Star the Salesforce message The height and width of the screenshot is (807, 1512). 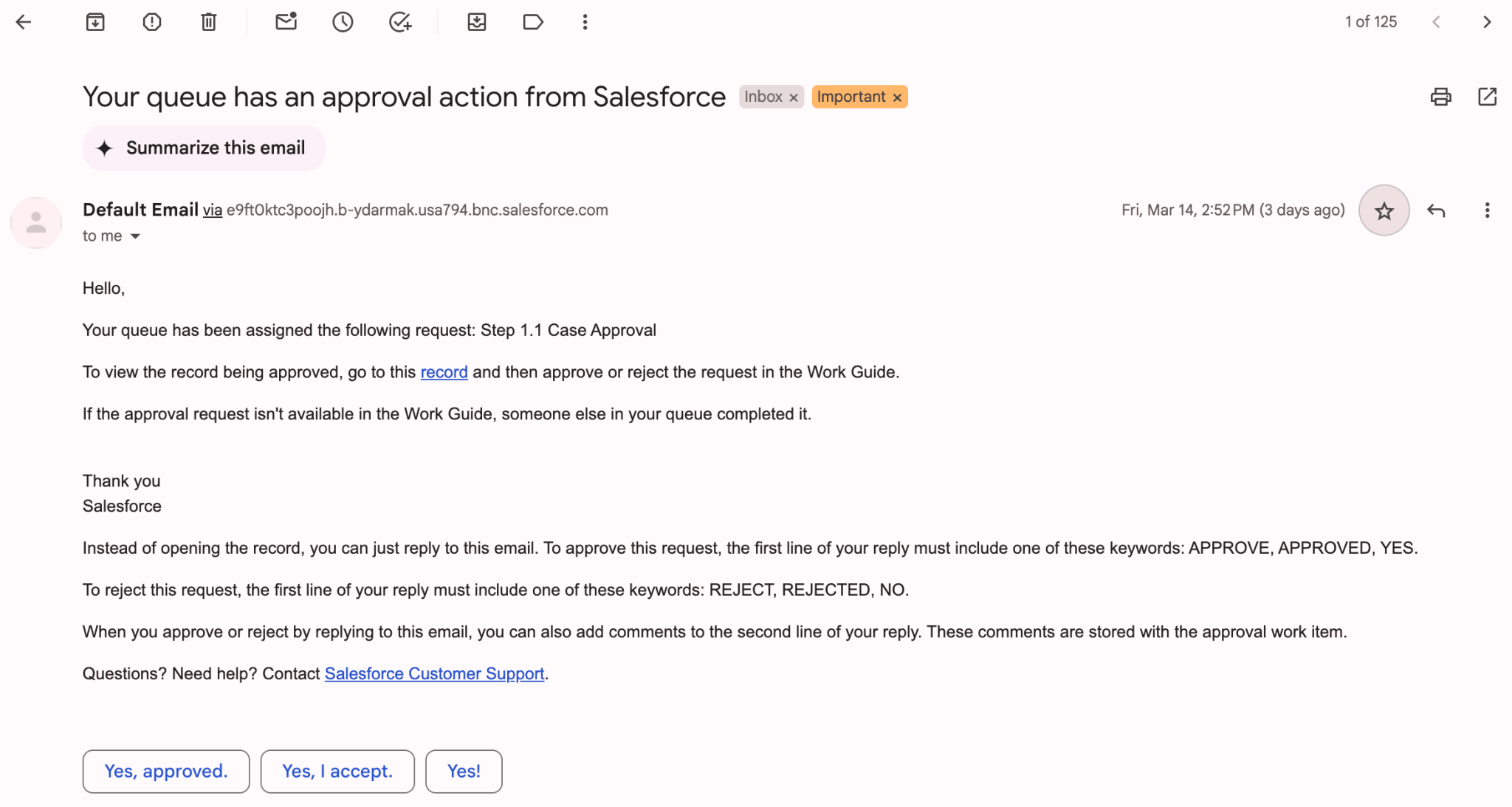1384,210
